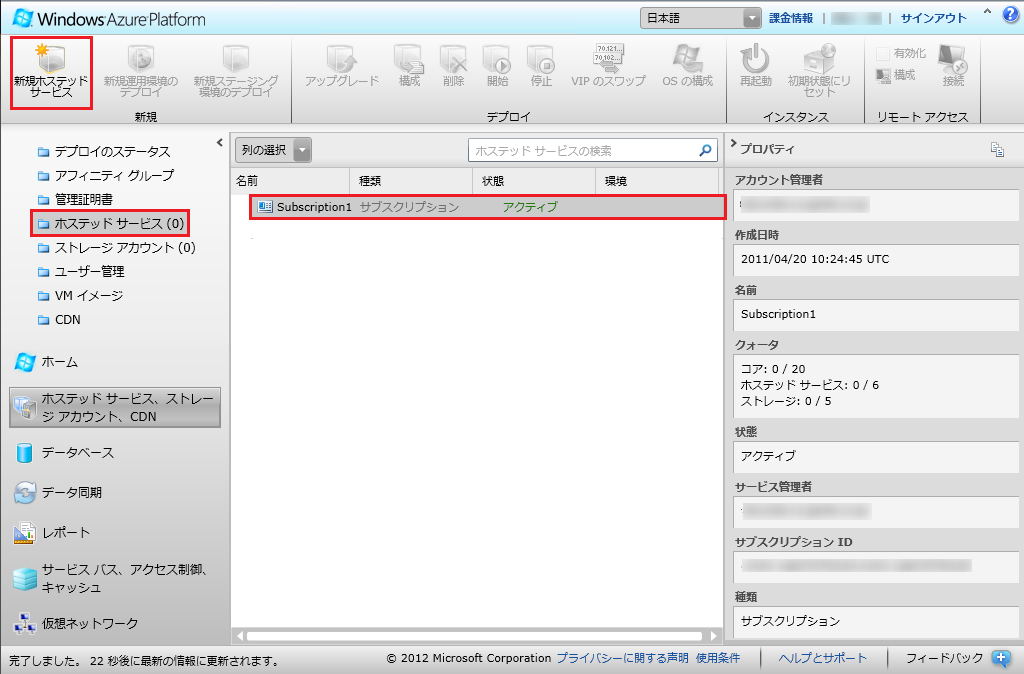
Task: Click the VIP のスワップ icon
Action: tap(608, 57)
